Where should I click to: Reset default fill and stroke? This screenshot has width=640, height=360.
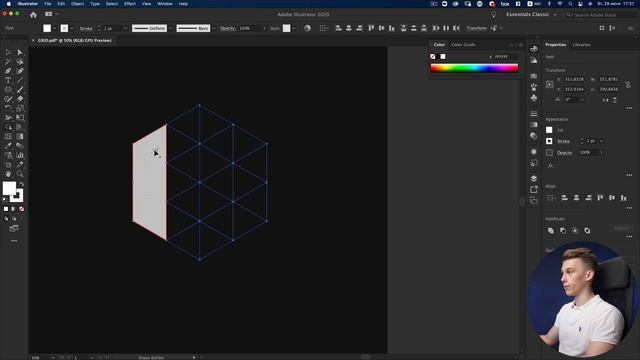[4, 200]
